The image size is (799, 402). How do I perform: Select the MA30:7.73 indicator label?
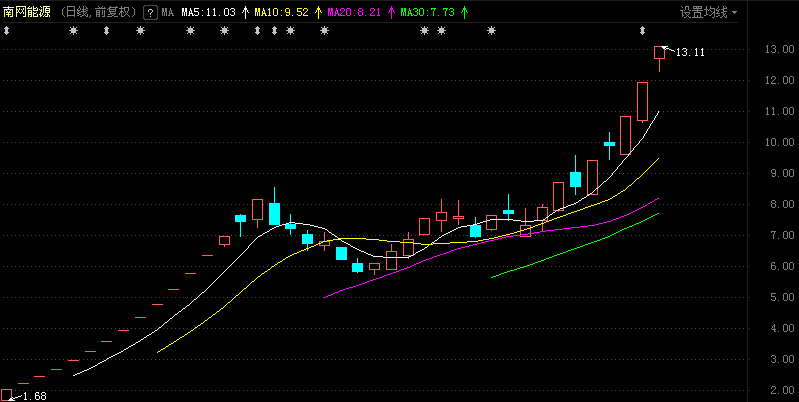point(427,12)
